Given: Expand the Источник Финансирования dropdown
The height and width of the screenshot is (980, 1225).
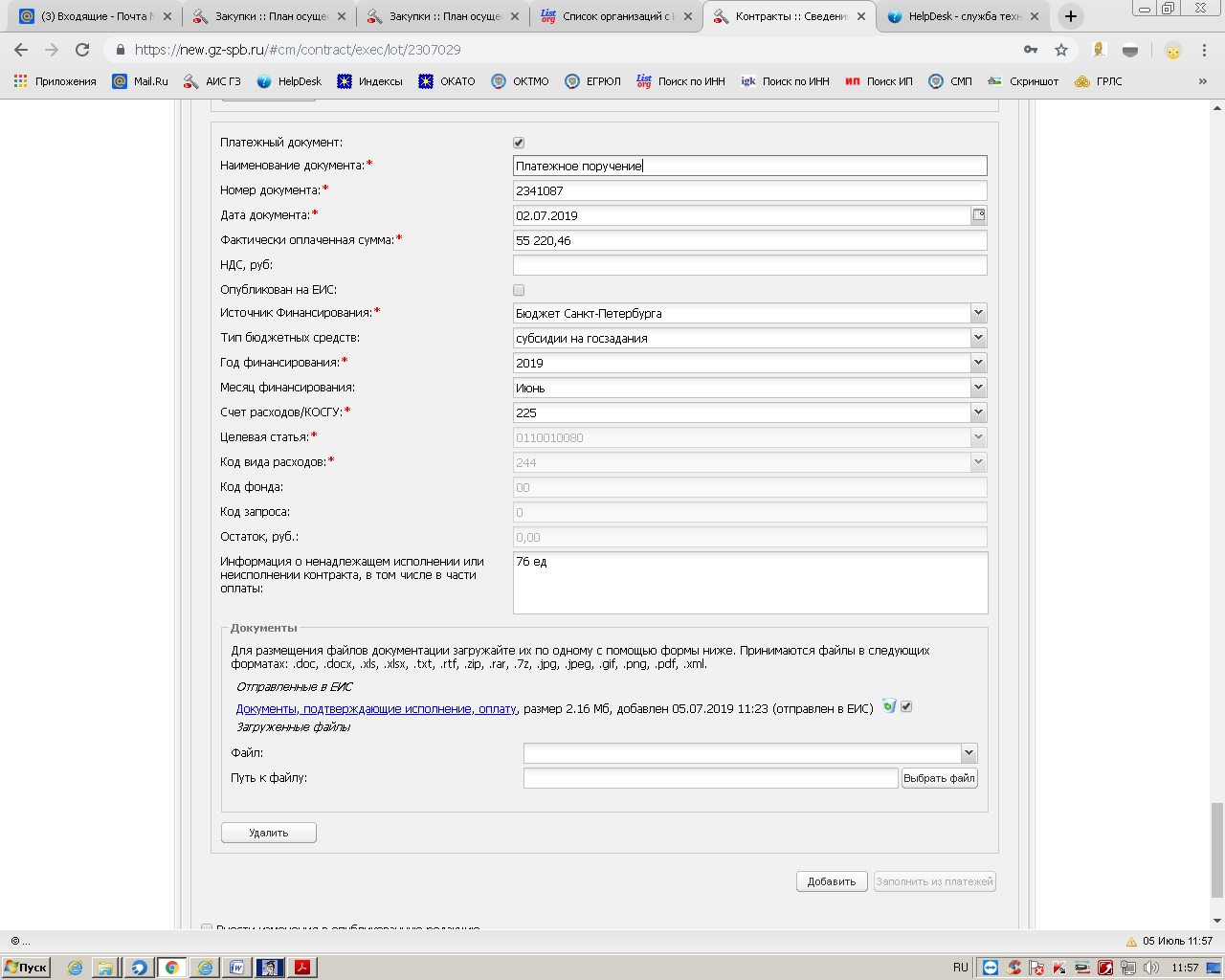Looking at the screenshot, I should tap(978, 313).
